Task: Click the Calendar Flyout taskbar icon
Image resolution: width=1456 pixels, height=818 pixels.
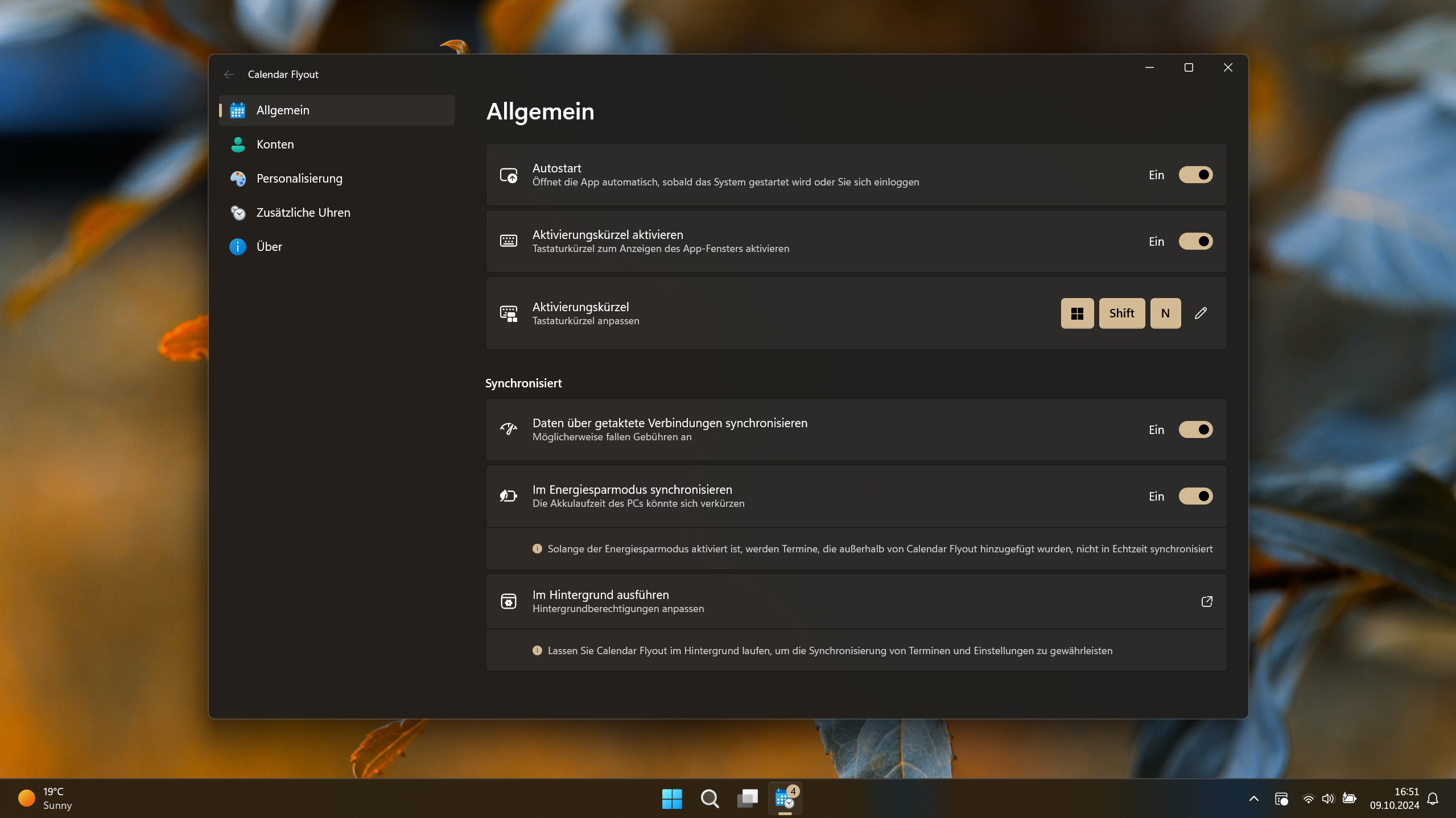Action: pos(785,799)
